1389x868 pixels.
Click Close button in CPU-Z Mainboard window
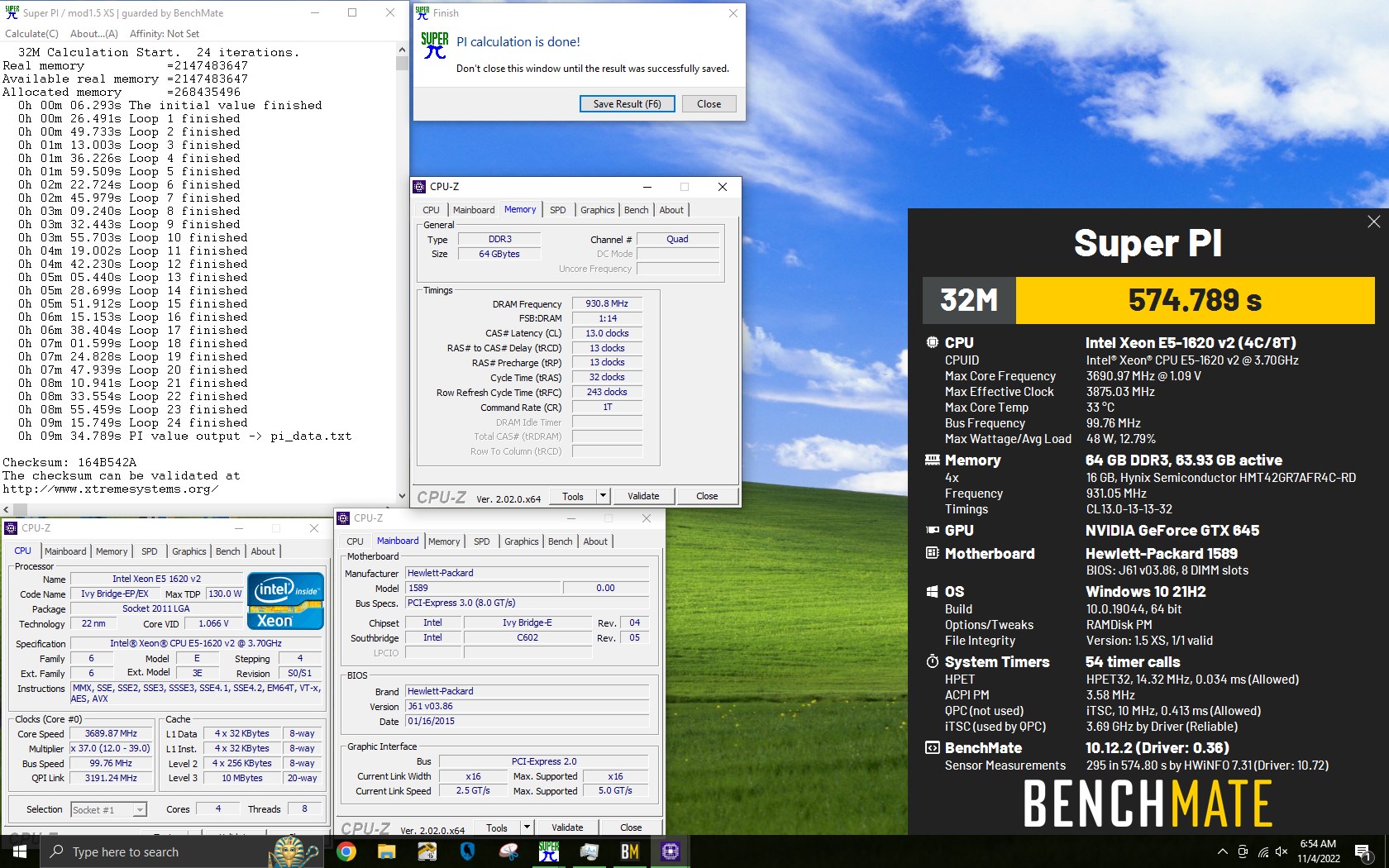coord(631,827)
